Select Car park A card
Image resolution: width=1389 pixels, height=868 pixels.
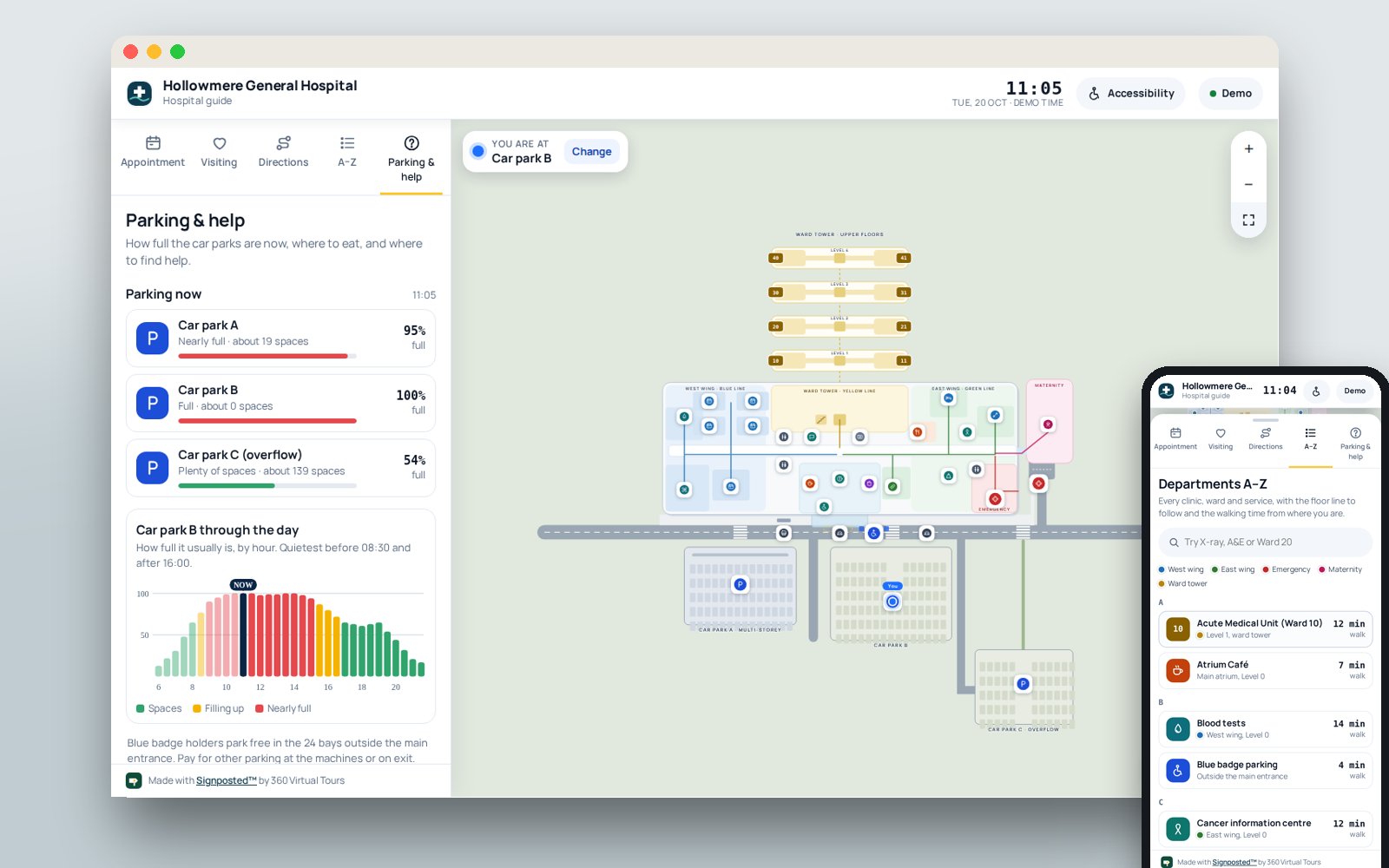(x=280, y=339)
